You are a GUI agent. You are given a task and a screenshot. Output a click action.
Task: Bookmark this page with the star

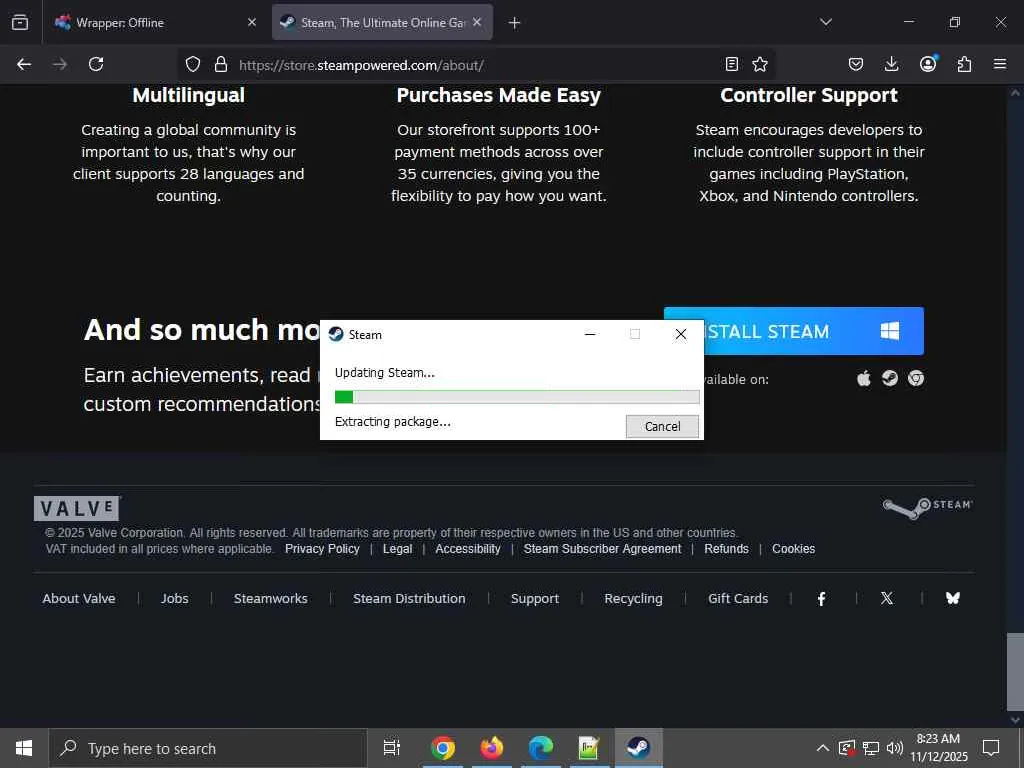[760, 64]
